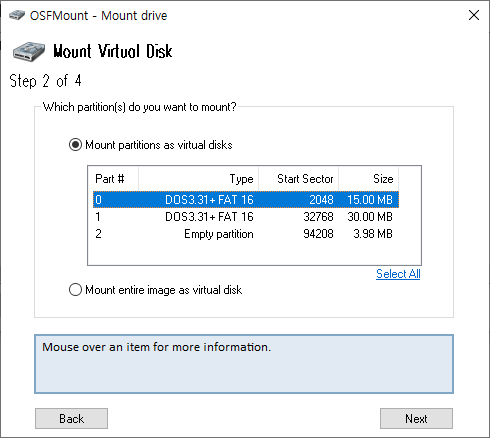The image size is (490, 438).
Task: Click the 3.98 MB size cell
Action: coord(373,234)
